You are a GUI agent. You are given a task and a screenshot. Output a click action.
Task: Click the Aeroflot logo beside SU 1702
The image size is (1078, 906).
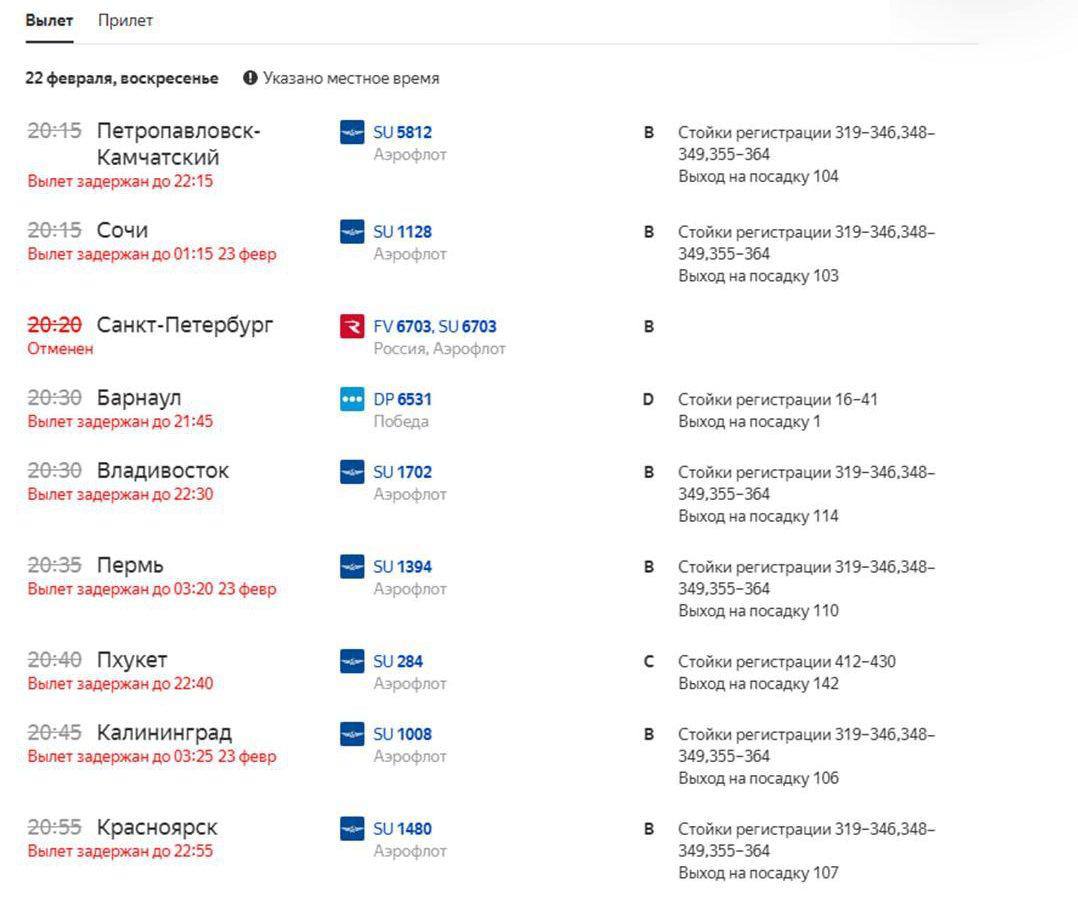point(352,472)
